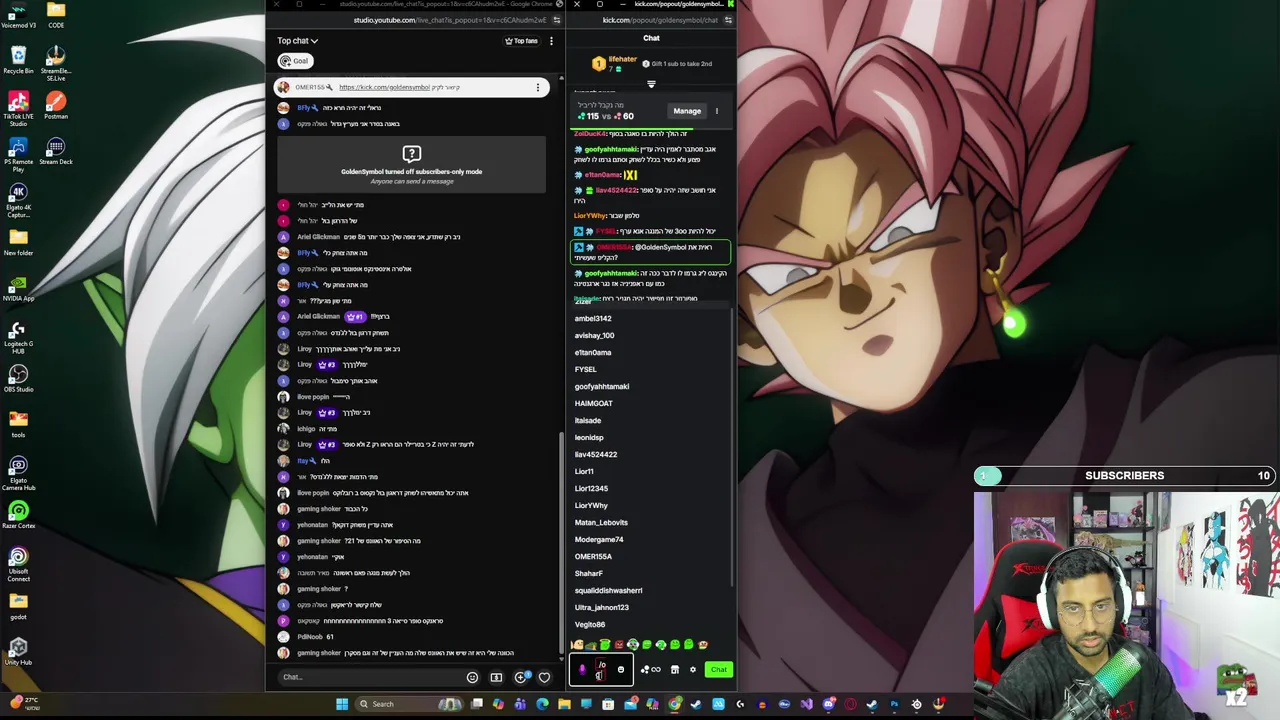Select avishay_100 in the Kick mention list
1280x720 pixels.
(x=595, y=335)
